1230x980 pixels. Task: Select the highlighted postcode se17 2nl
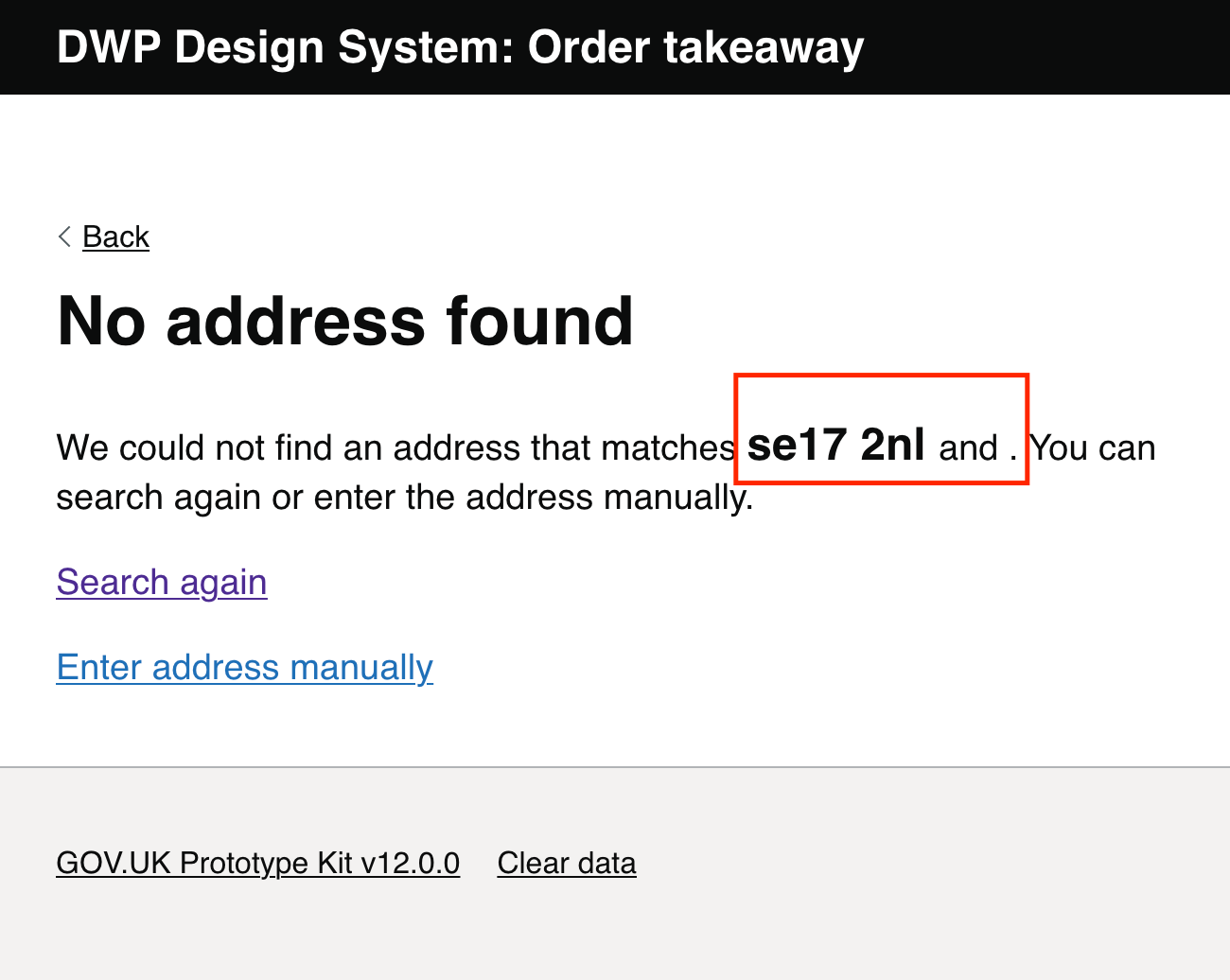835,446
